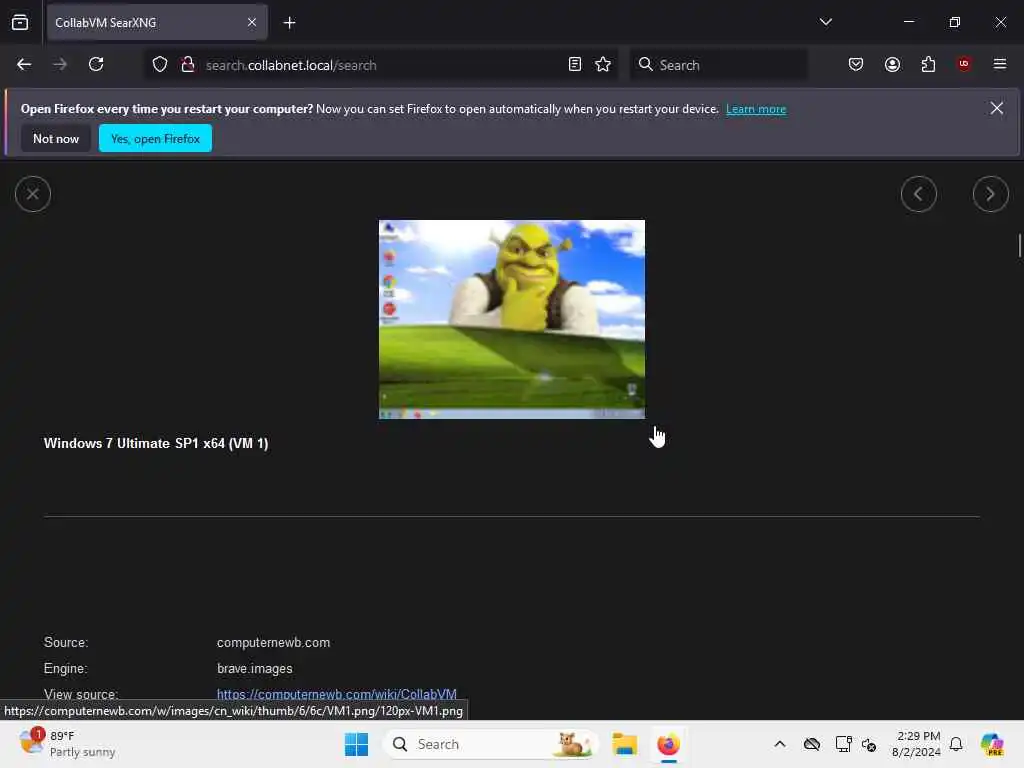Choose Not now in notification

[56, 138]
